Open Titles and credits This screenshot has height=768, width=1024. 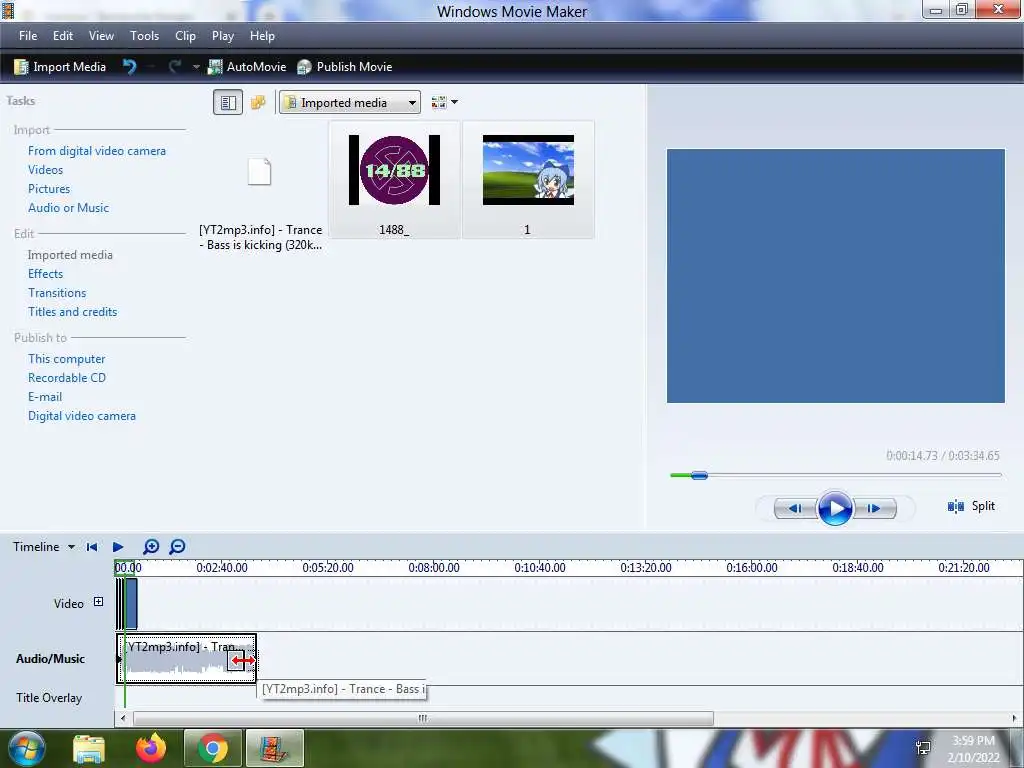[x=72, y=312]
